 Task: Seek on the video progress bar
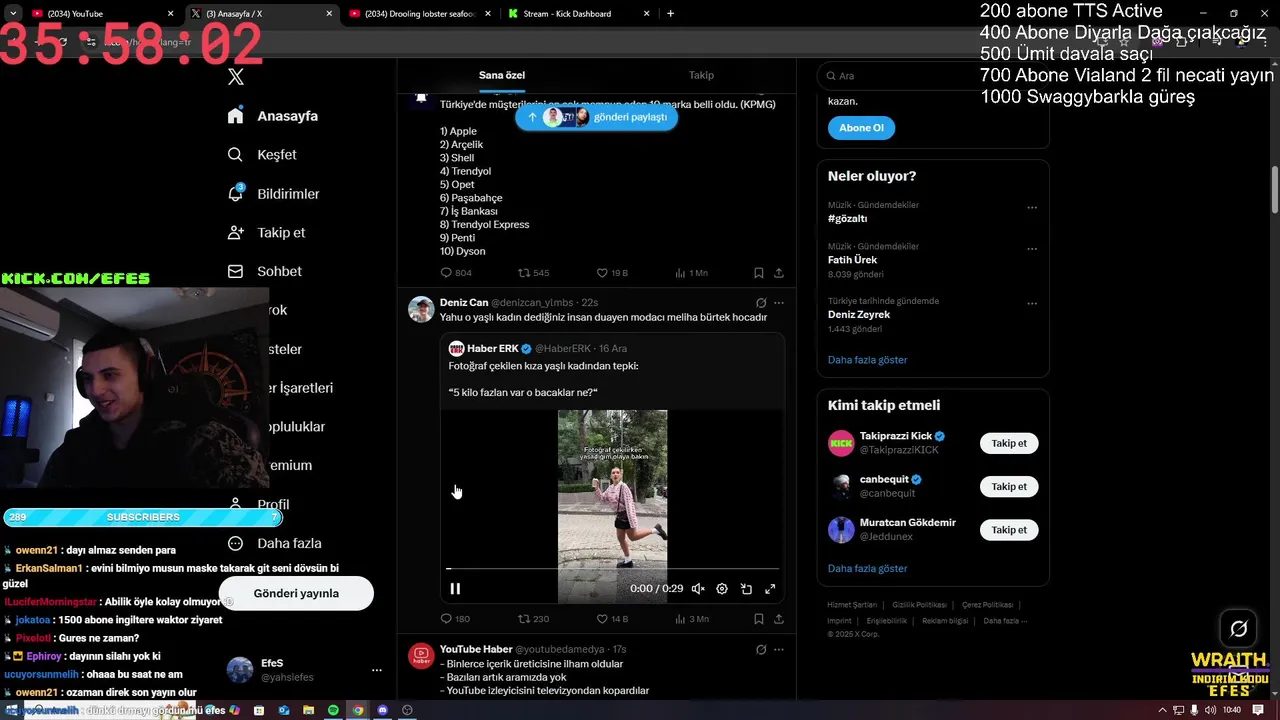612,568
